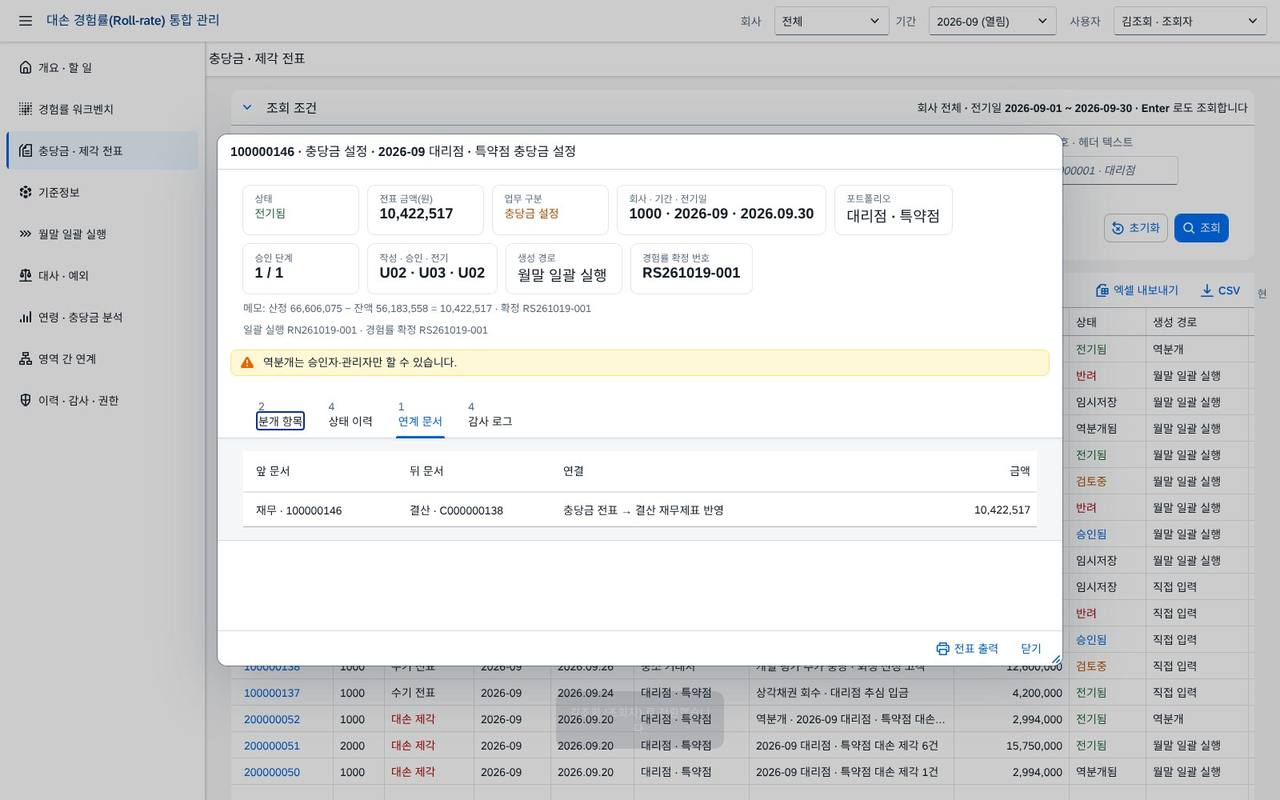Collapse the 조회 조건 section
The height and width of the screenshot is (800, 1280).
(x=247, y=107)
